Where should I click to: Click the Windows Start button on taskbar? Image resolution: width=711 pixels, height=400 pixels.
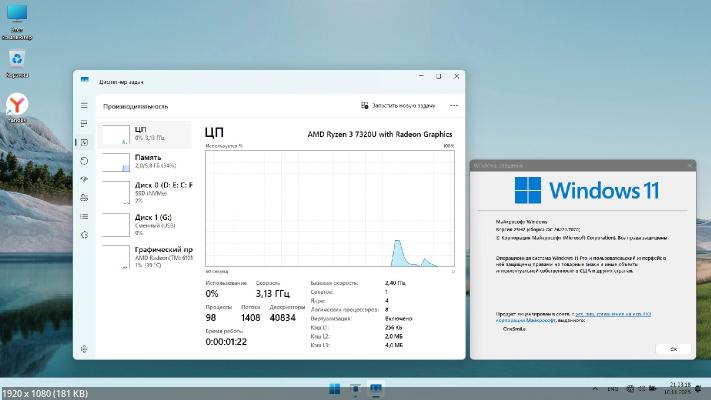pos(334,389)
